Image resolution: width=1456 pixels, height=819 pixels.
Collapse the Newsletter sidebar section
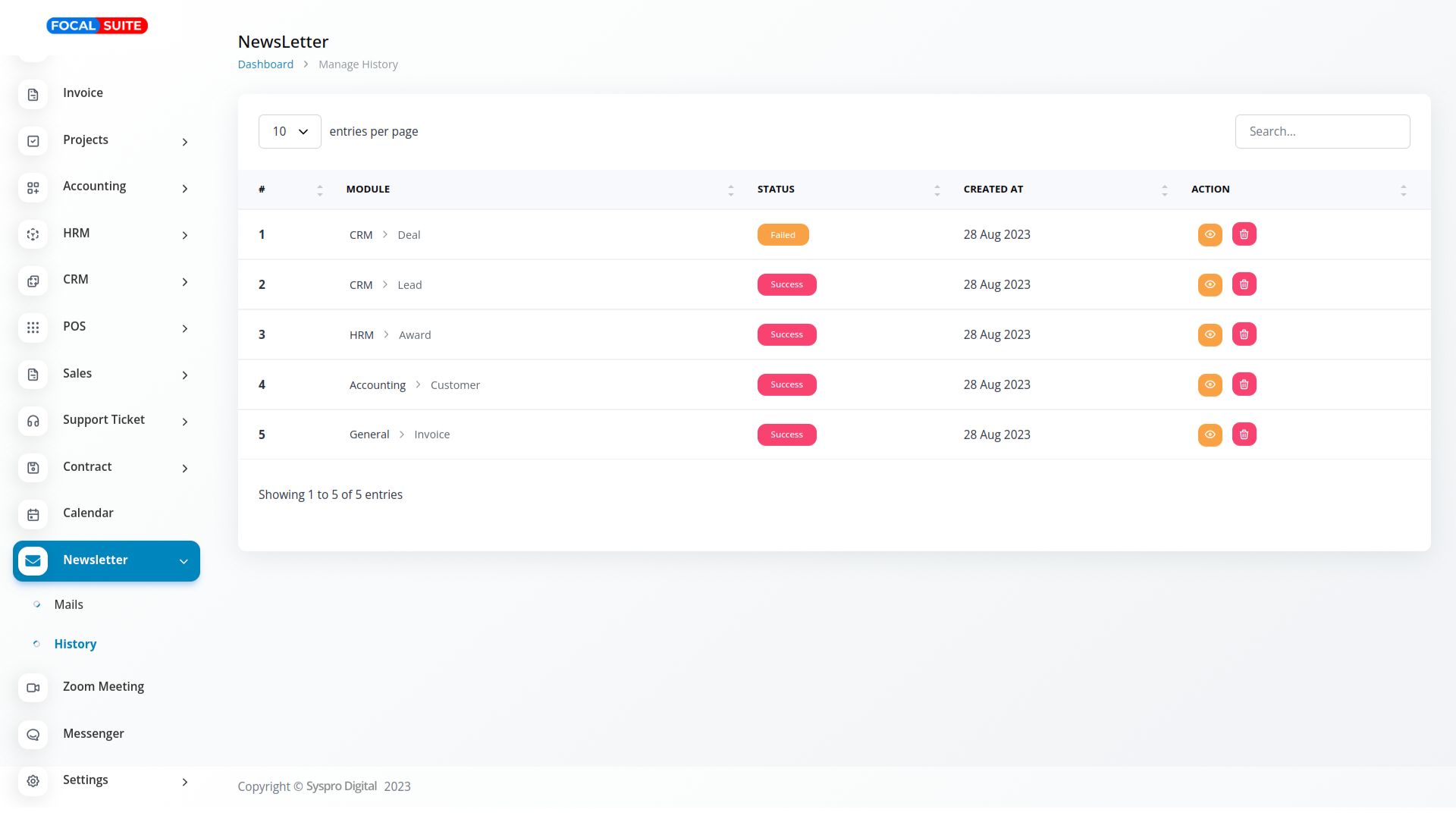[184, 561]
